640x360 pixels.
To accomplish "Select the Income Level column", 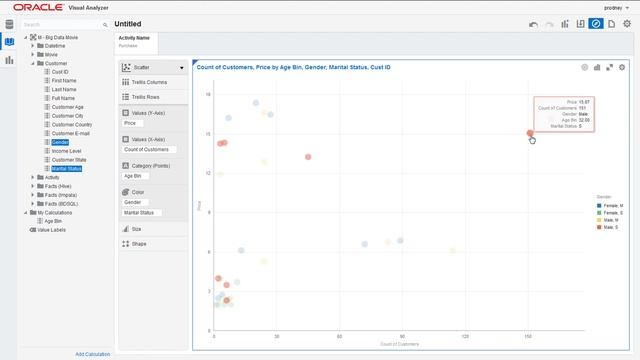I will point(67,151).
